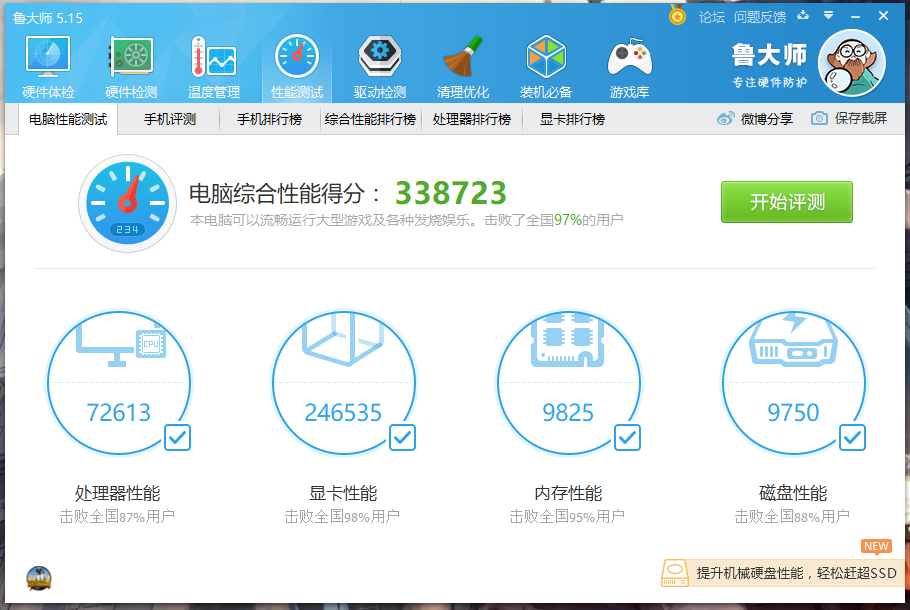Viewport: 910px width, 610px height.
Task: Click the 鲁大师 5.15 window title
Action: [x=48, y=18]
